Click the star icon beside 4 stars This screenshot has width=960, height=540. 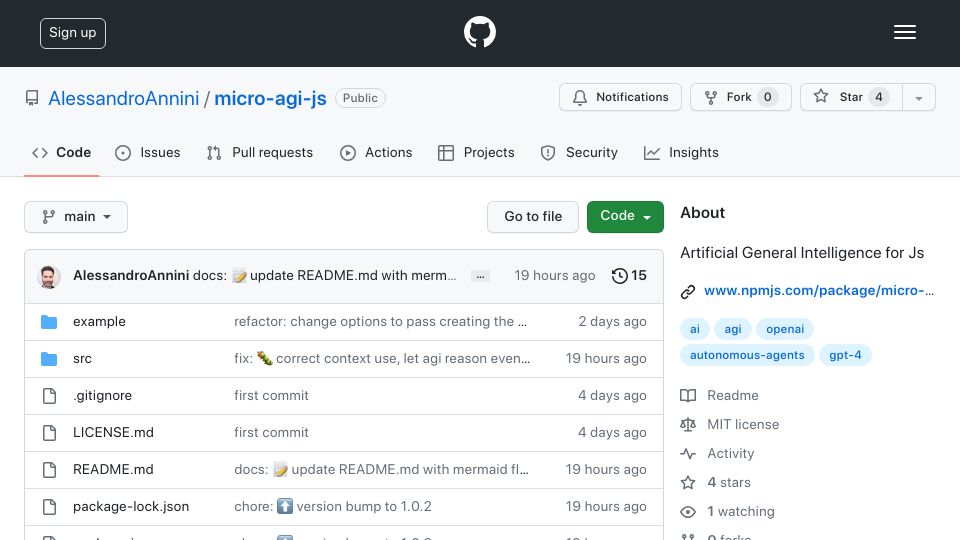[x=688, y=482]
